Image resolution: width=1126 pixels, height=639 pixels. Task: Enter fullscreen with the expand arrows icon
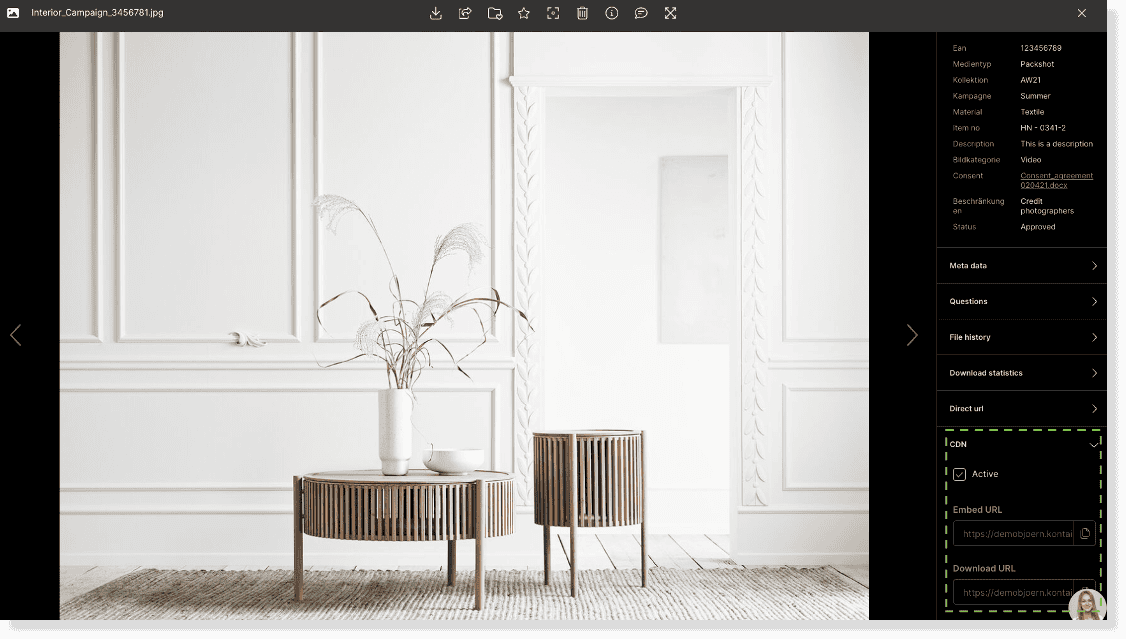point(670,13)
